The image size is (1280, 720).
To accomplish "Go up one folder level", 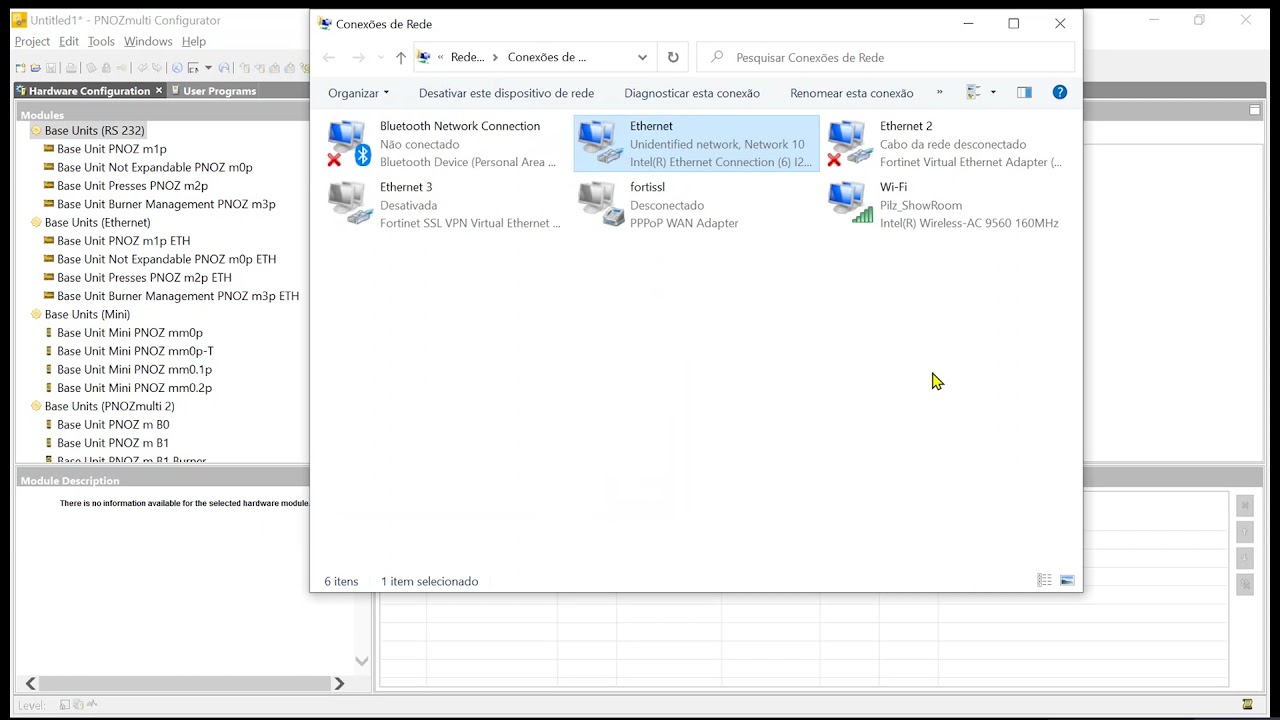I will [401, 57].
